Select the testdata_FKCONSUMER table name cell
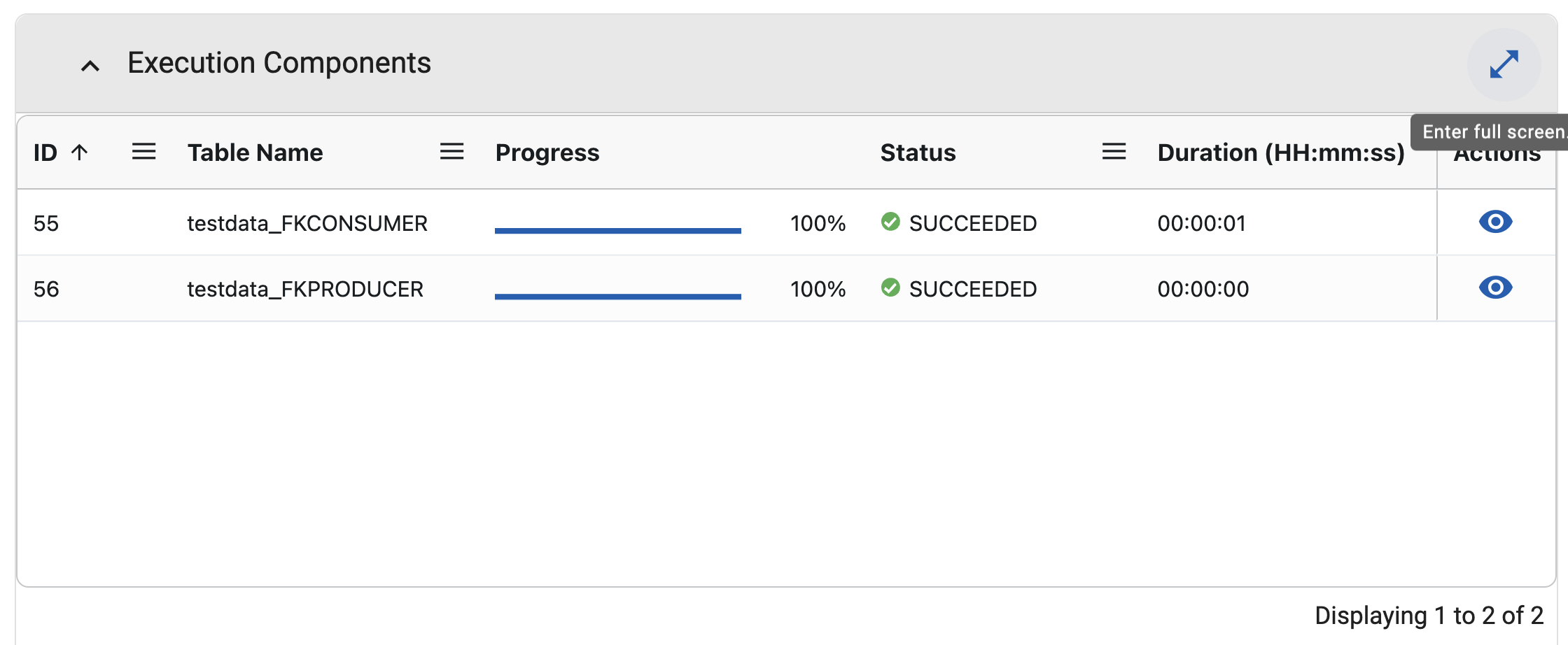 (x=307, y=223)
